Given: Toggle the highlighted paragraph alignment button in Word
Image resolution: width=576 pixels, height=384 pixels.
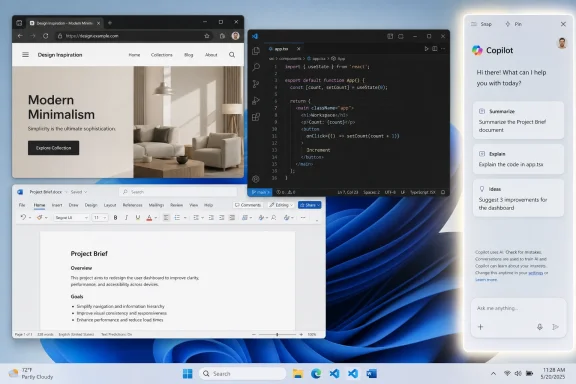Looking at the screenshot, I should 166,218.
